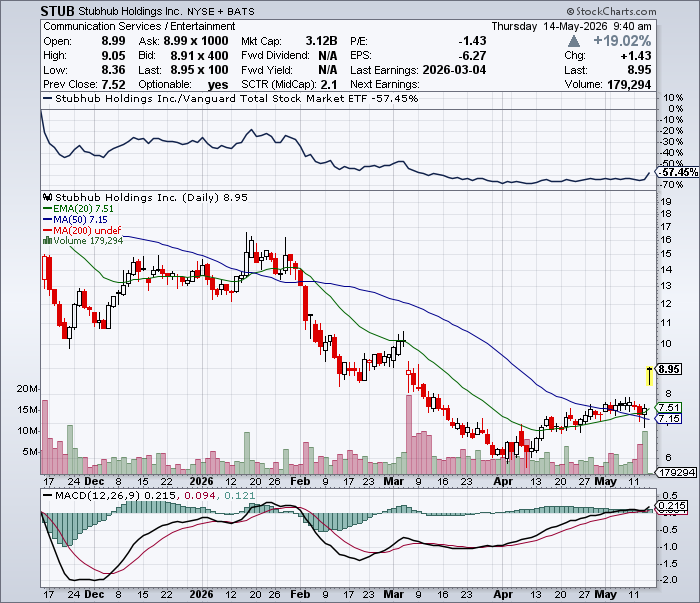Click the MACD(12,26,9) indicator label
Screen dimensions: 700x603
coord(97,495)
